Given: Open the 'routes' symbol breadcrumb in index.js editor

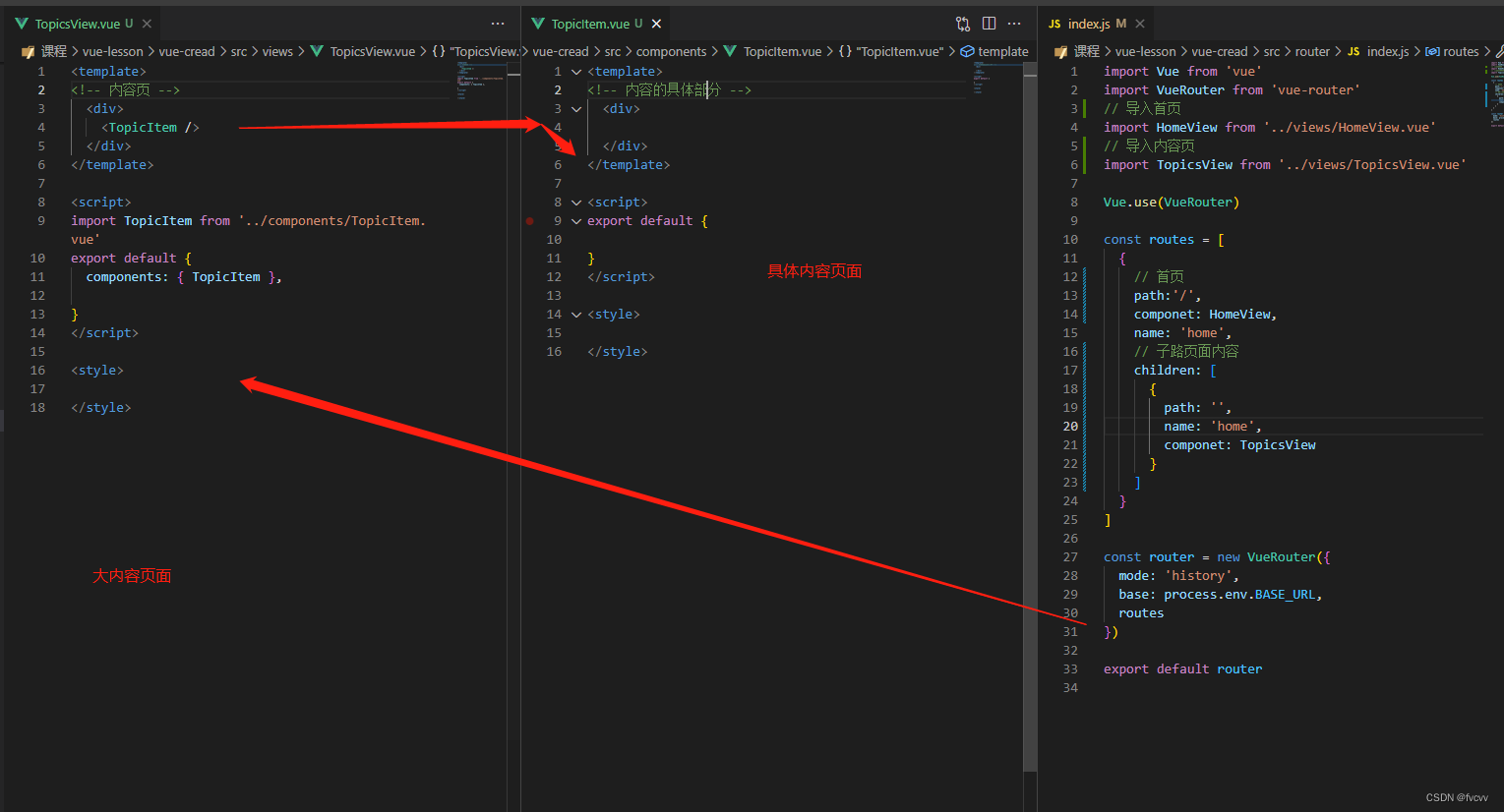Looking at the screenshot, I should pos(1453,51).
